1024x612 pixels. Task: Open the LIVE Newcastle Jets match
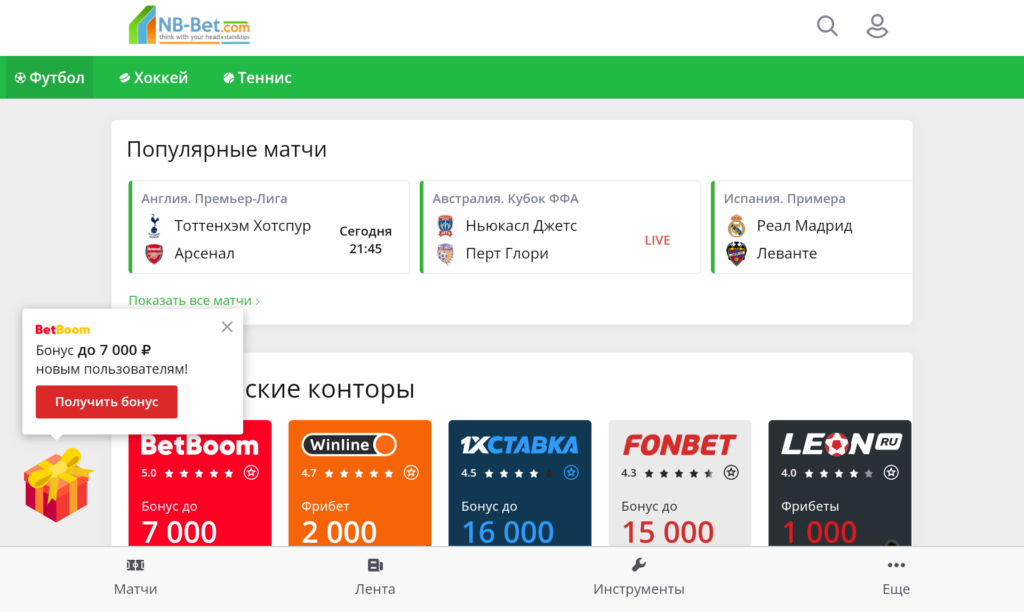point(560,227)
